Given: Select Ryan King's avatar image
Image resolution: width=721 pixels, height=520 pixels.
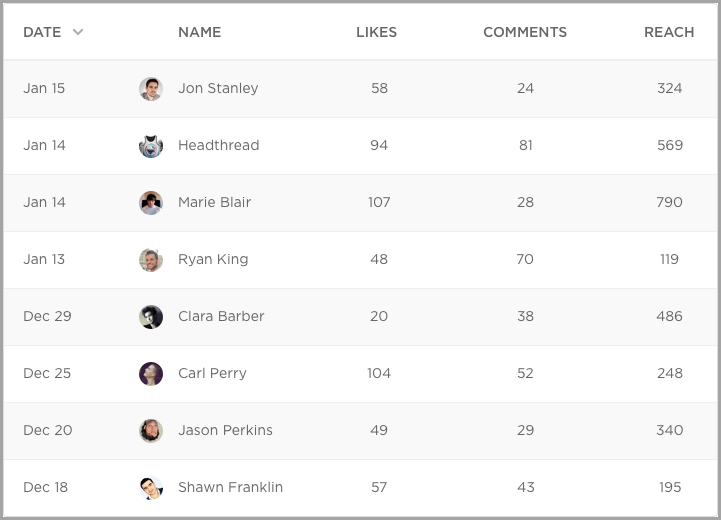Looking at the screenshot, I should click(151, 259).
